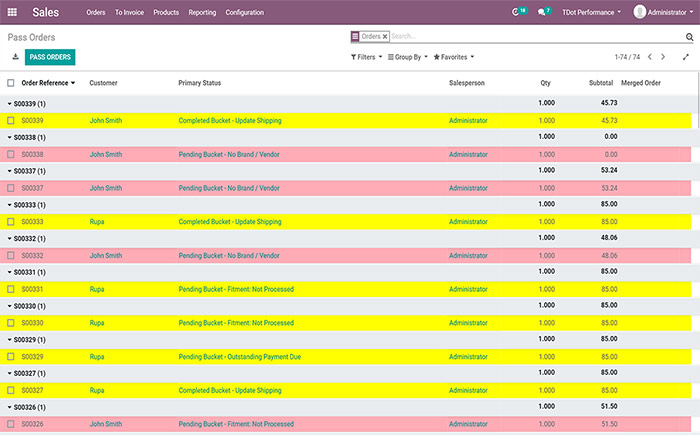This screenshot has height=435, width=700.
Task: Open the Configuration menu
Action: point(245,12)
